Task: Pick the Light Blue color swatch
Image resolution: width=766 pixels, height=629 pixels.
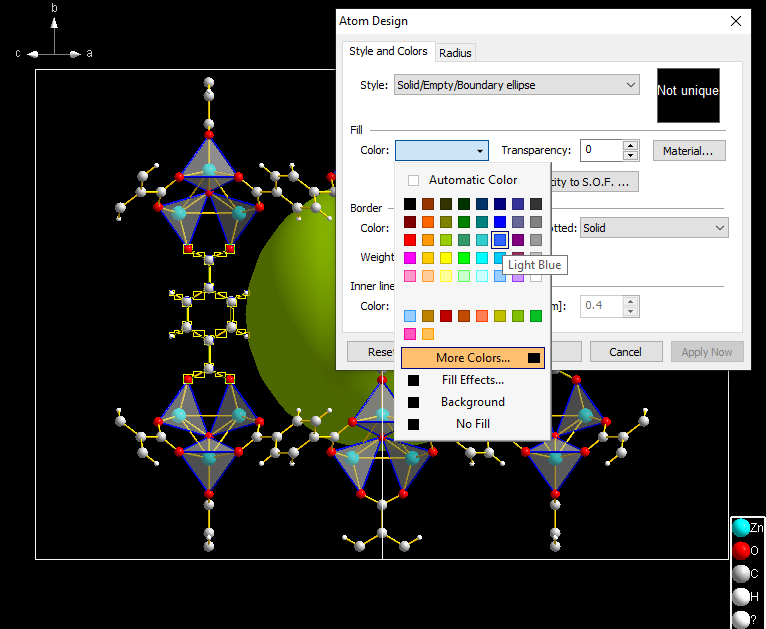Action: point(500,240)
